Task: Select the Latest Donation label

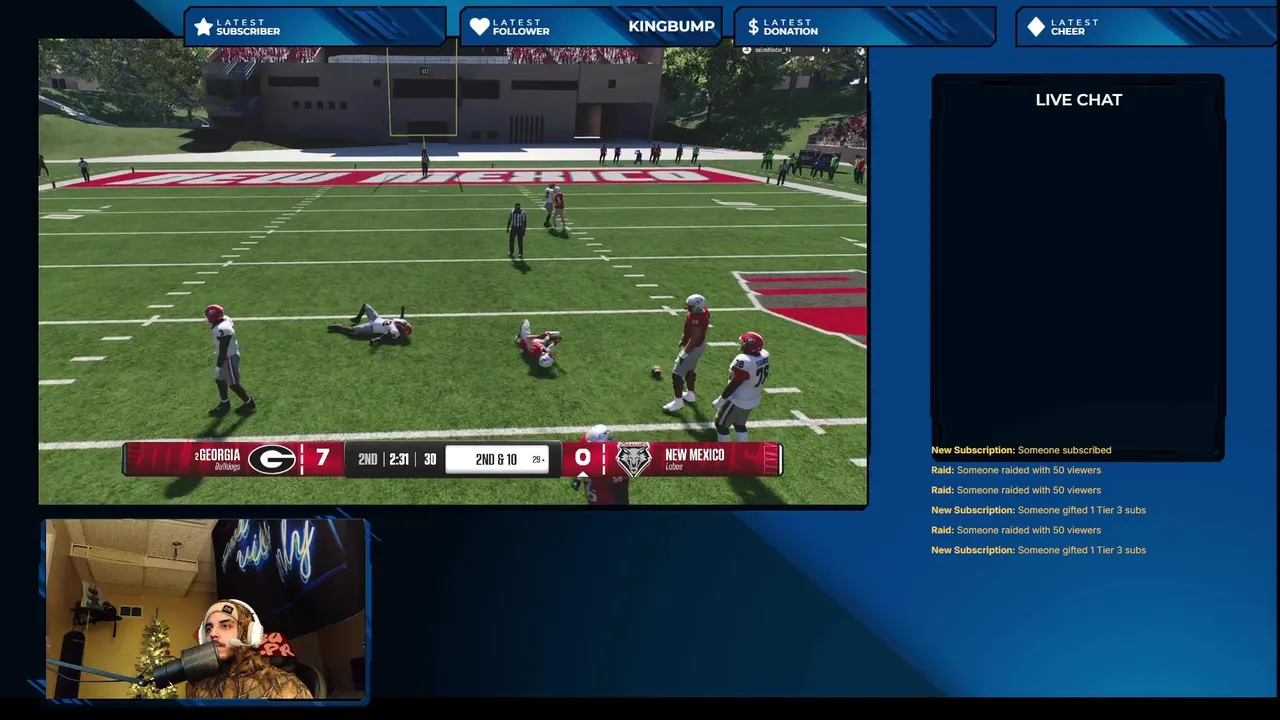Action: 790,27
